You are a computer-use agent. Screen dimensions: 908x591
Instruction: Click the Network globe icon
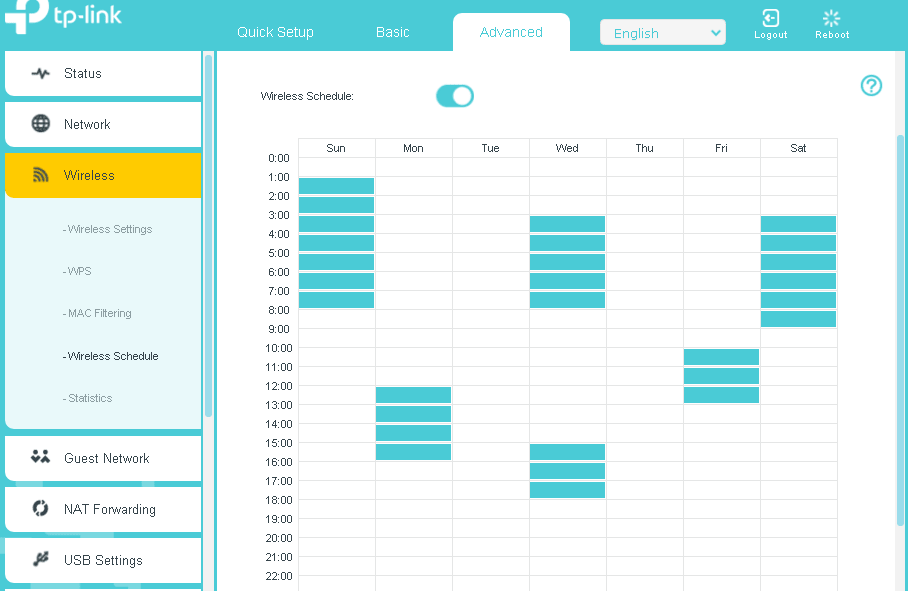tap(41, 124)
